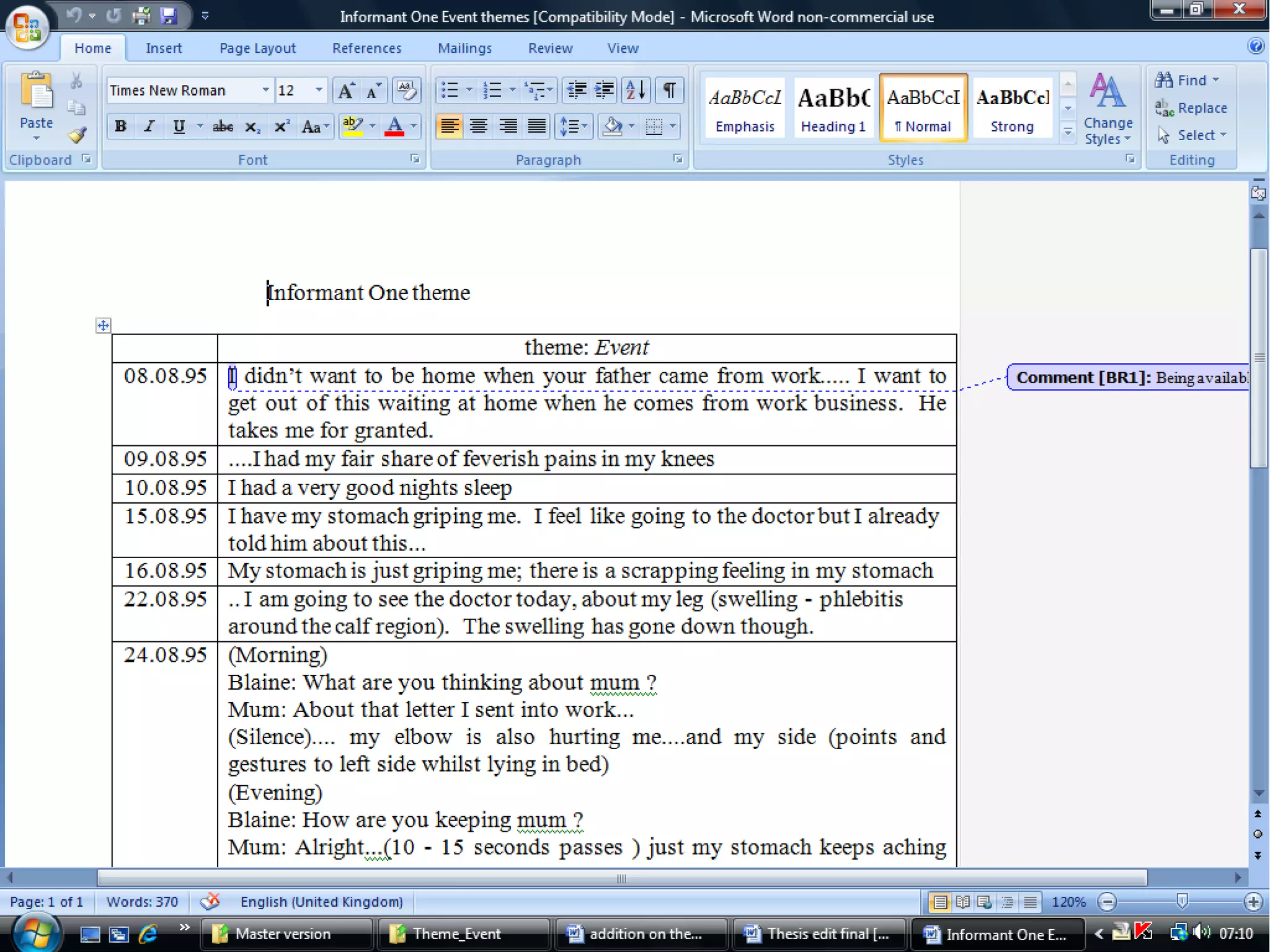Apply the Heading 1 style
Image resolution: width=1270 pixels, height=952 pixels.
tap(833, 109)
